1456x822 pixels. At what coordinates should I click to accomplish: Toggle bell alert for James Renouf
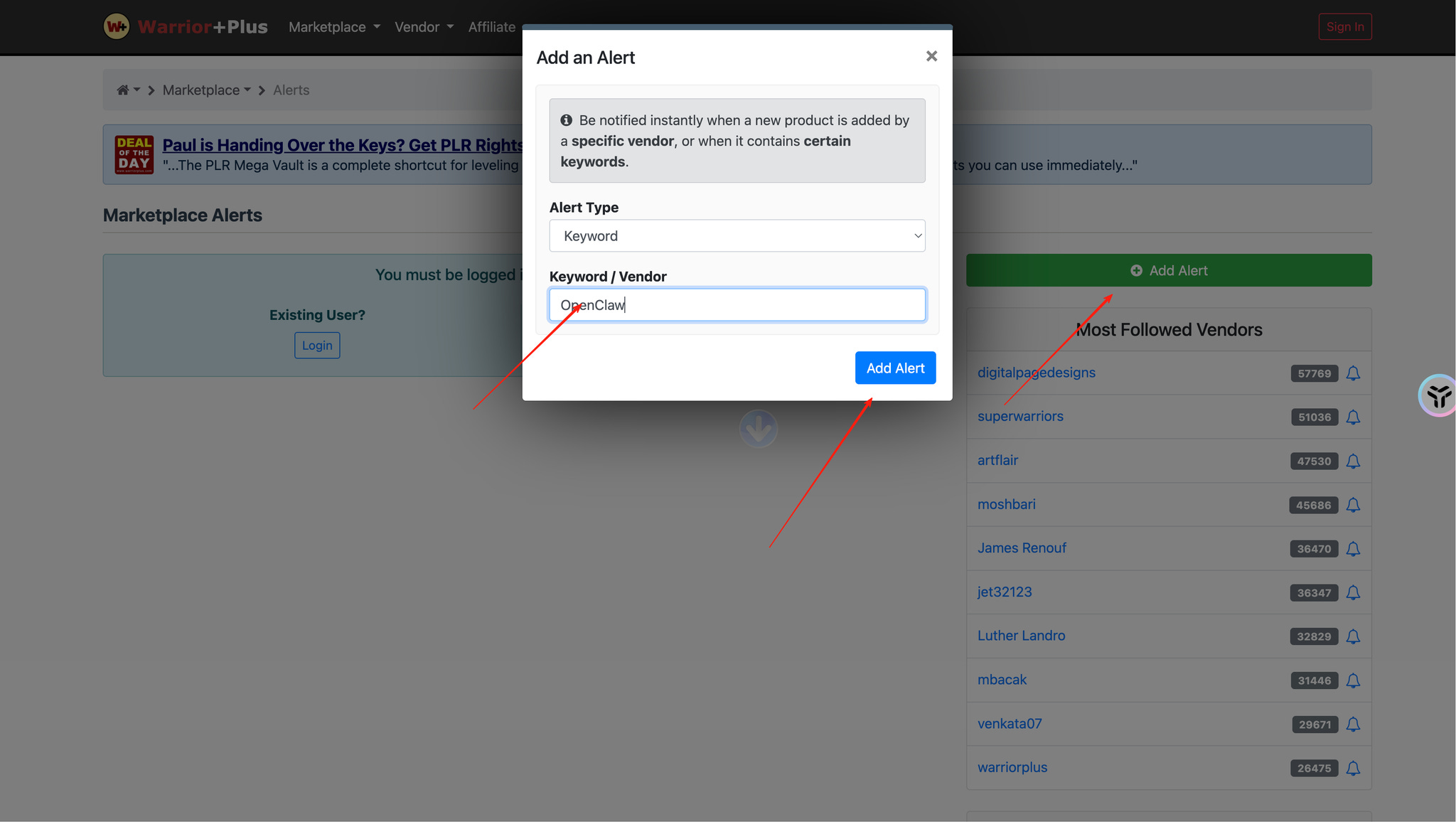click(1353, 549)
